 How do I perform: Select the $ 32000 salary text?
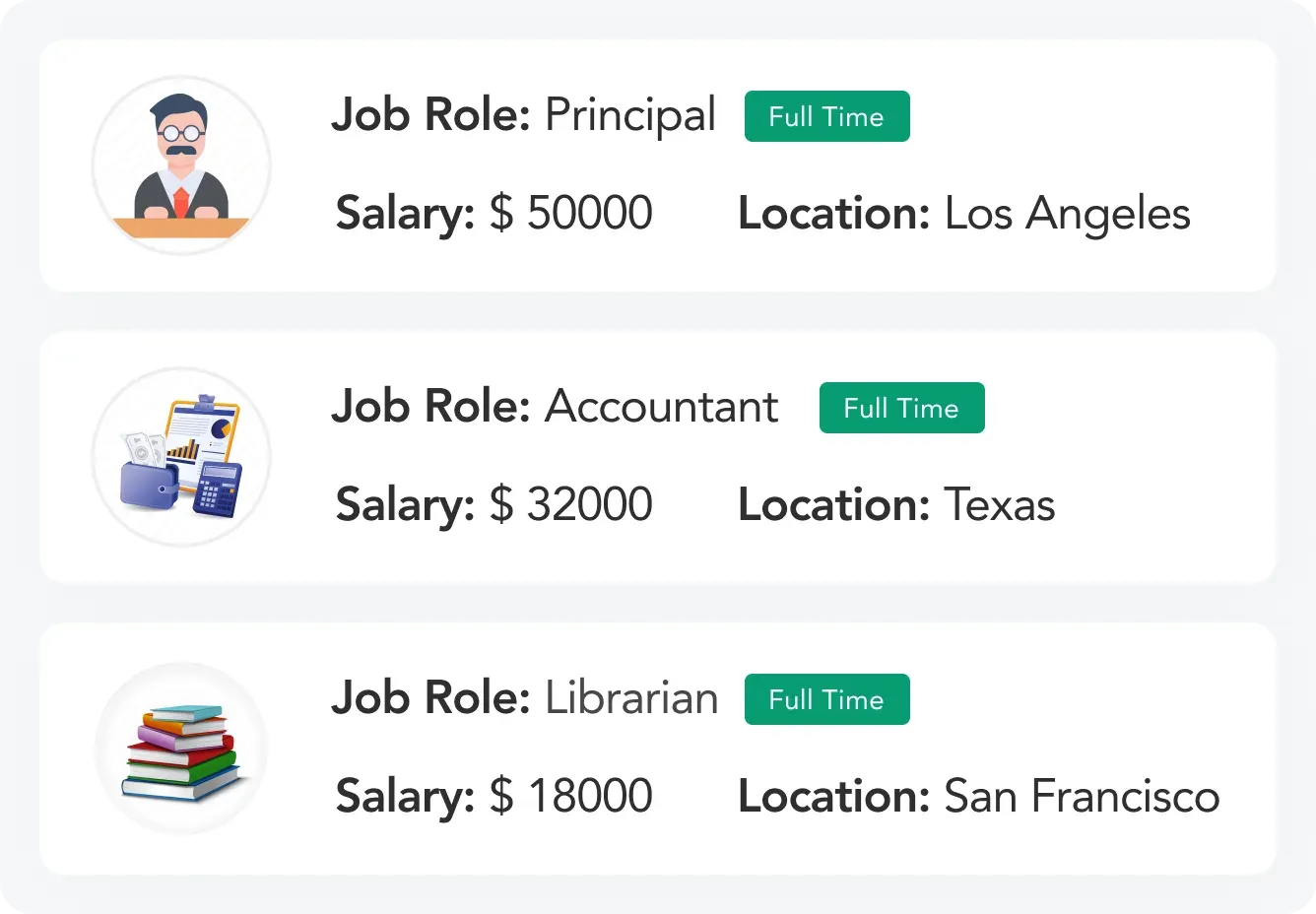point(570,504)
